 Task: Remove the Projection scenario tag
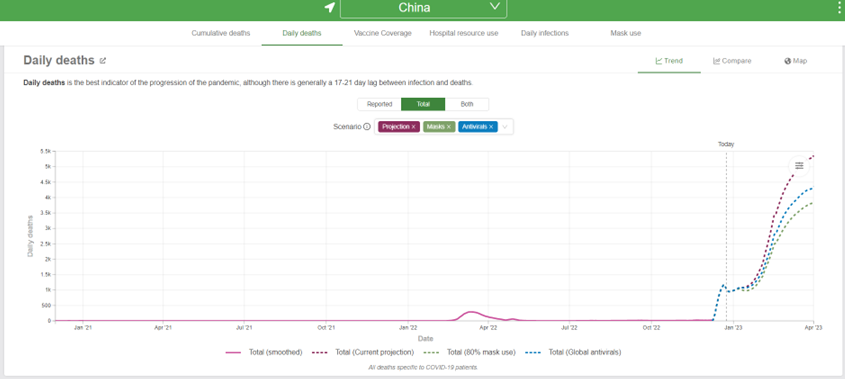coord(413,127)
